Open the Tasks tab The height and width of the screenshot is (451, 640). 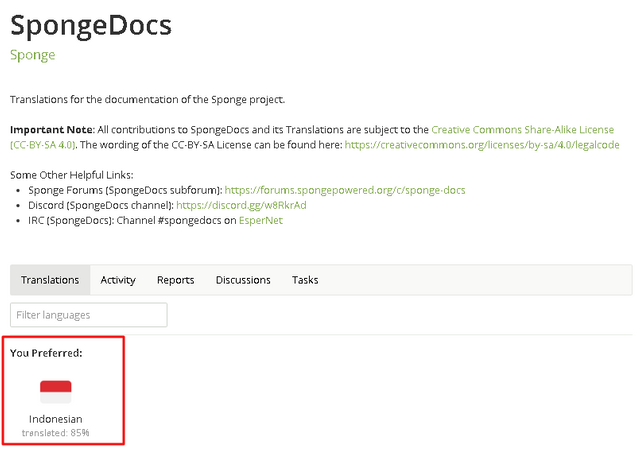[x=305, y=280]
